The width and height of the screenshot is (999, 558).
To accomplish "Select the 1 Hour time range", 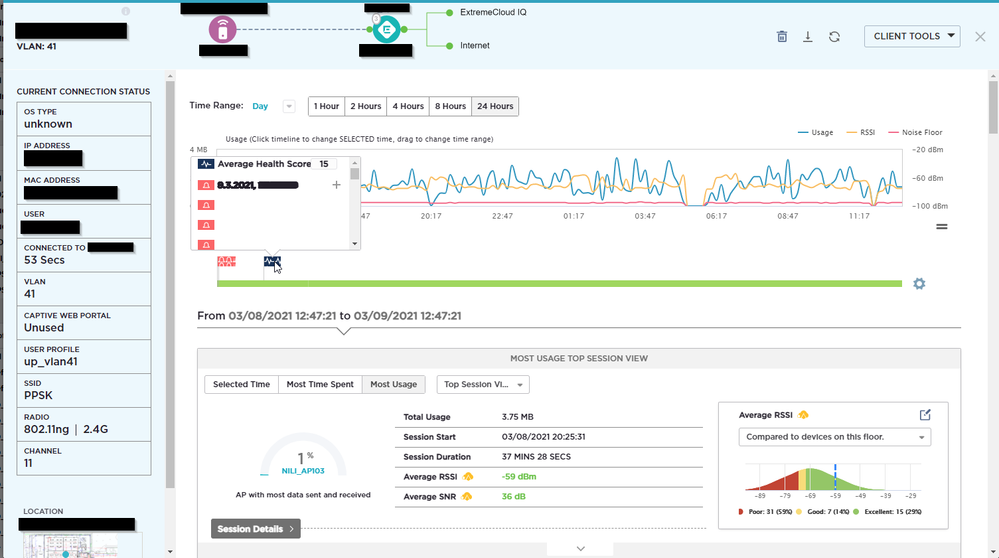I will pos(326,106).
